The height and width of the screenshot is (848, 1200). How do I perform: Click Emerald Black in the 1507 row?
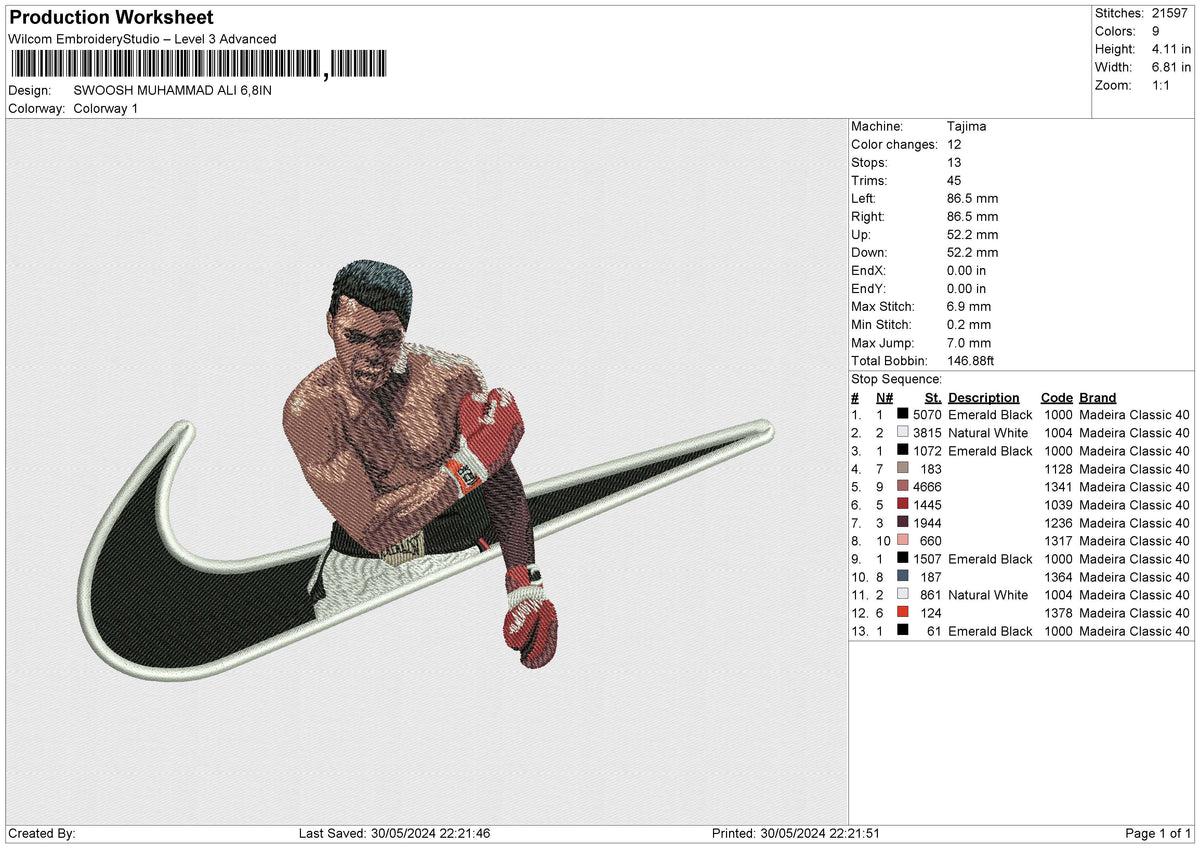[990, 559]
